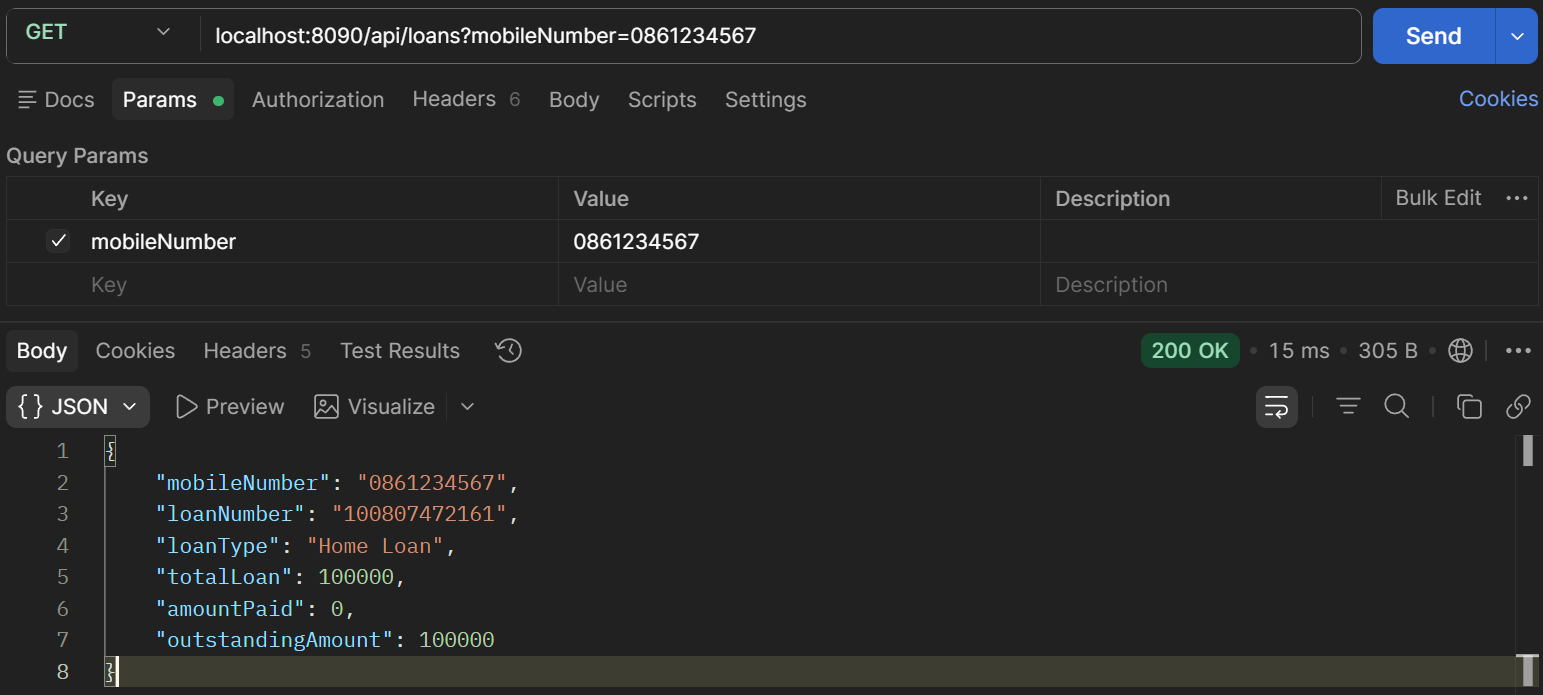Click the "mobileNumber" JSON key
Screen dimensions: 1543x695
[x=243, y=483]
